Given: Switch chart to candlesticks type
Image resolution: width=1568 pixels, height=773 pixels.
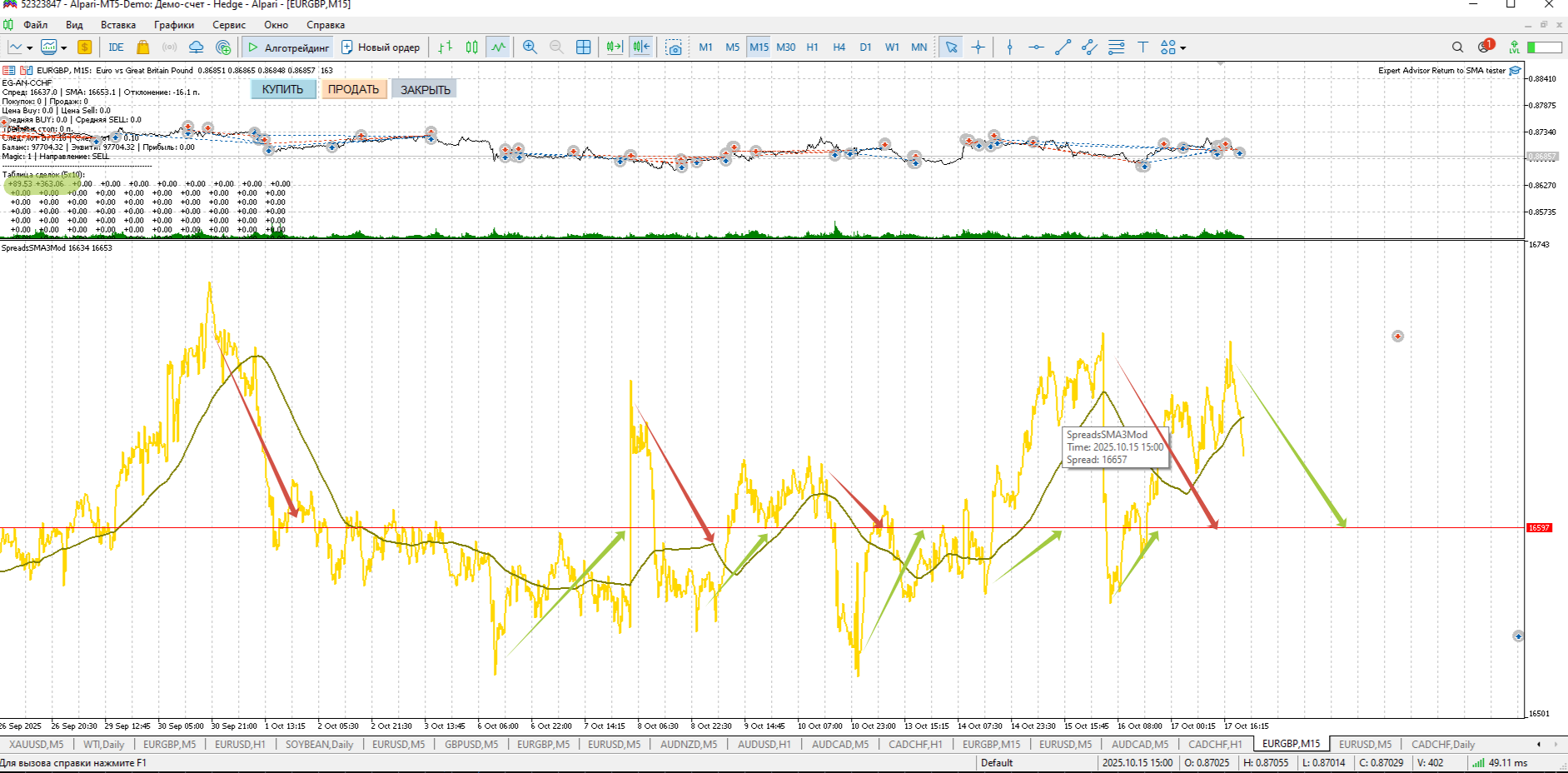Looking at the screenshot, I should (x=472, y=47).
